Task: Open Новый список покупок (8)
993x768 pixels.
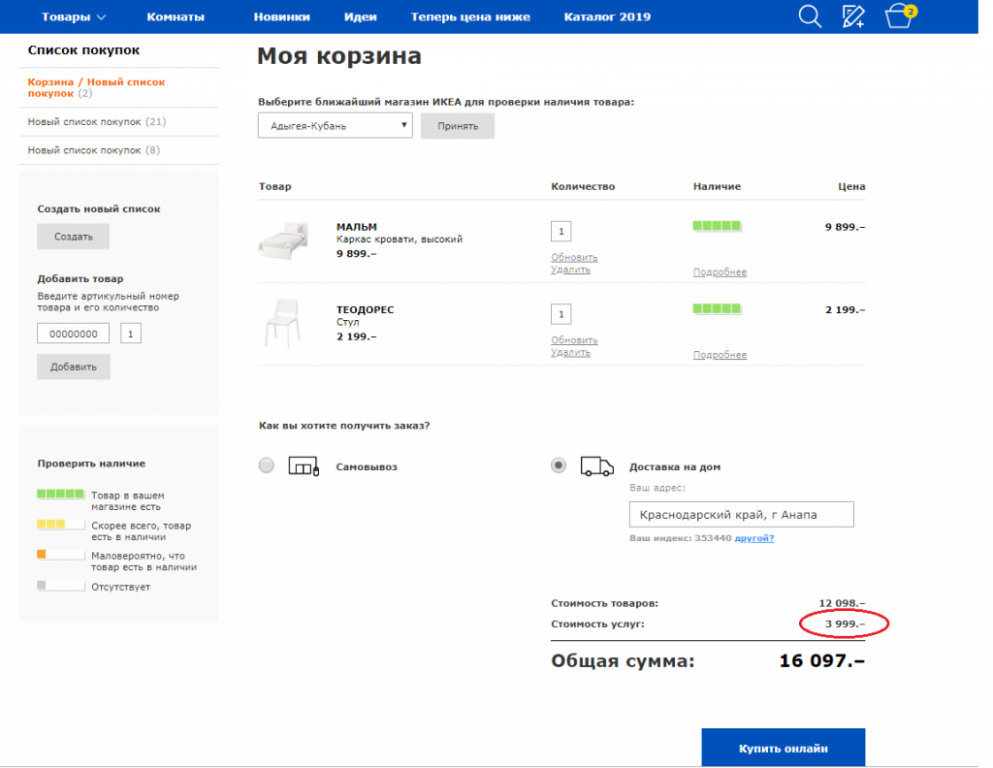Action: click(94, 150)
